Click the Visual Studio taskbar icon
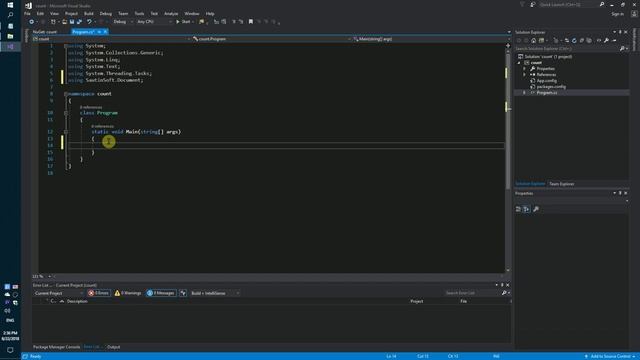Viewport: 640px width, 360px height. 10,47
